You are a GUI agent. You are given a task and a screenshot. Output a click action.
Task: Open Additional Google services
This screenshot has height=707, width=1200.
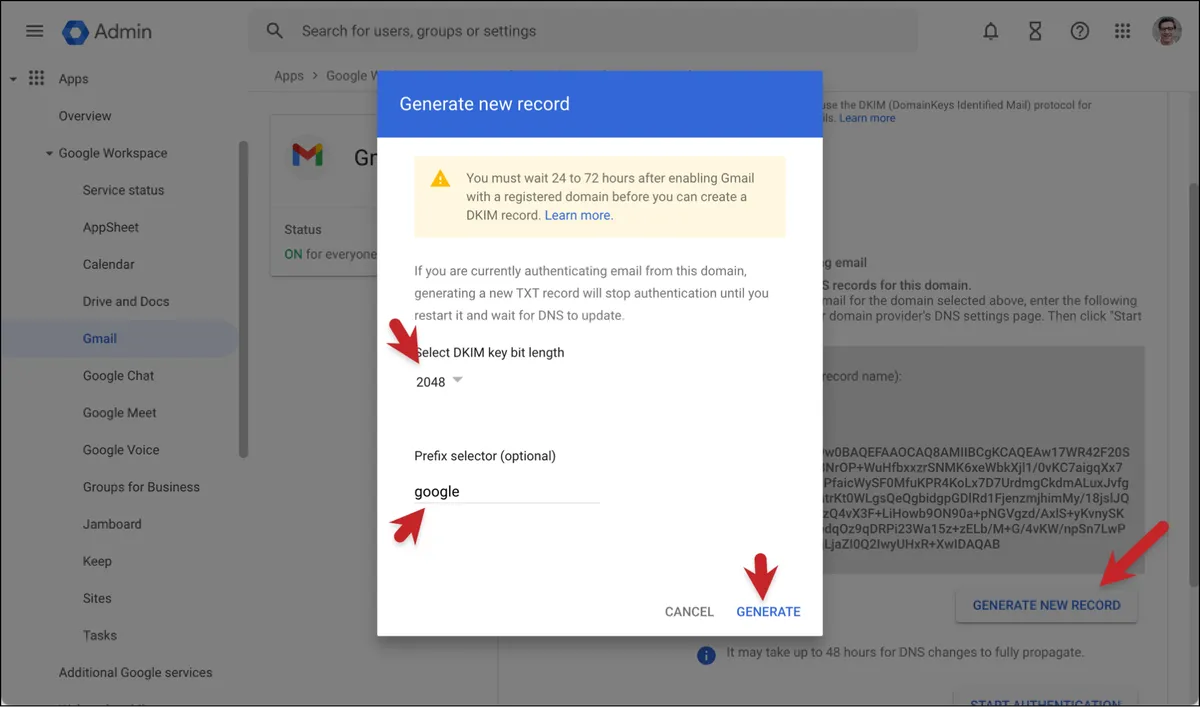(x=135, y=672)
